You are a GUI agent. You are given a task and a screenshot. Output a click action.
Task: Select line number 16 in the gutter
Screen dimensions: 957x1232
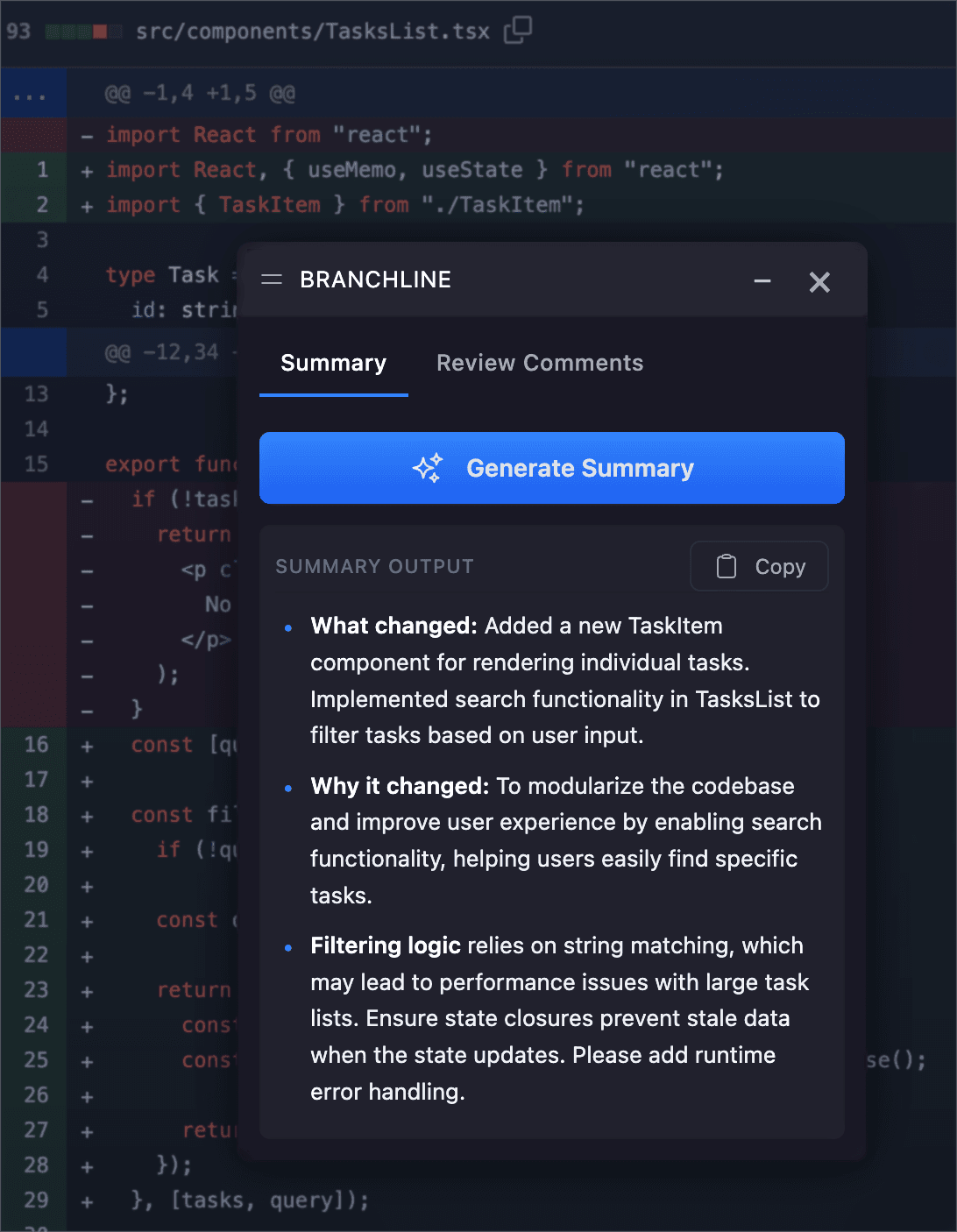35,745
